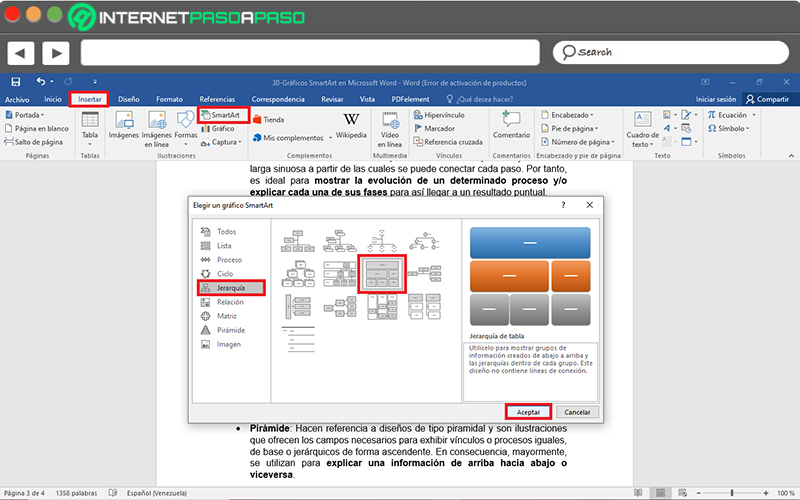This screenshot has width=800, height=500.
Task: Click the Español (Venezuela) language indicator
Action: 157,493
